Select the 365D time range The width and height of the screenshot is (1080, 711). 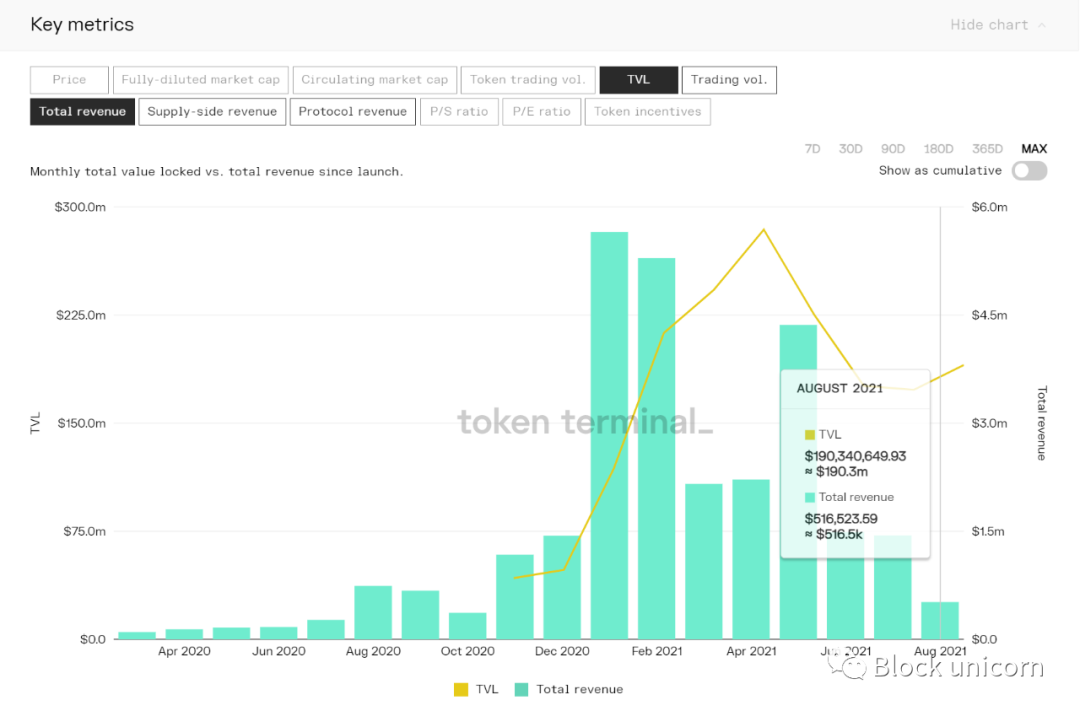pyautogui.click(x=987, y=148)
